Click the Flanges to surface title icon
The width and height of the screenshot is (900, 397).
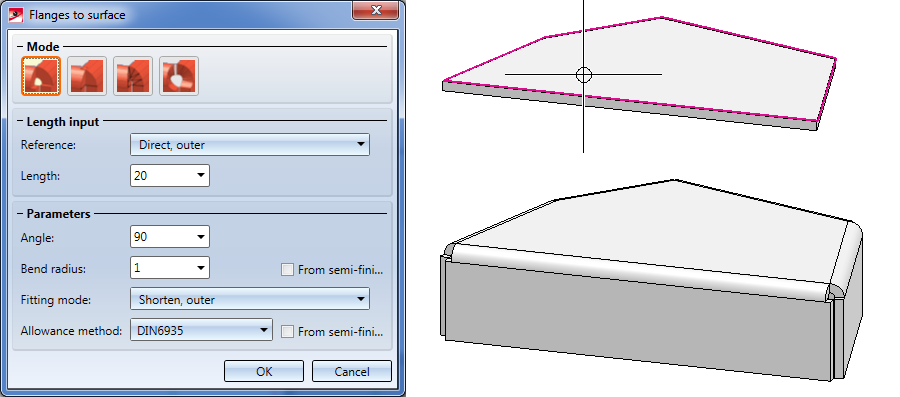tap(17, 14)
